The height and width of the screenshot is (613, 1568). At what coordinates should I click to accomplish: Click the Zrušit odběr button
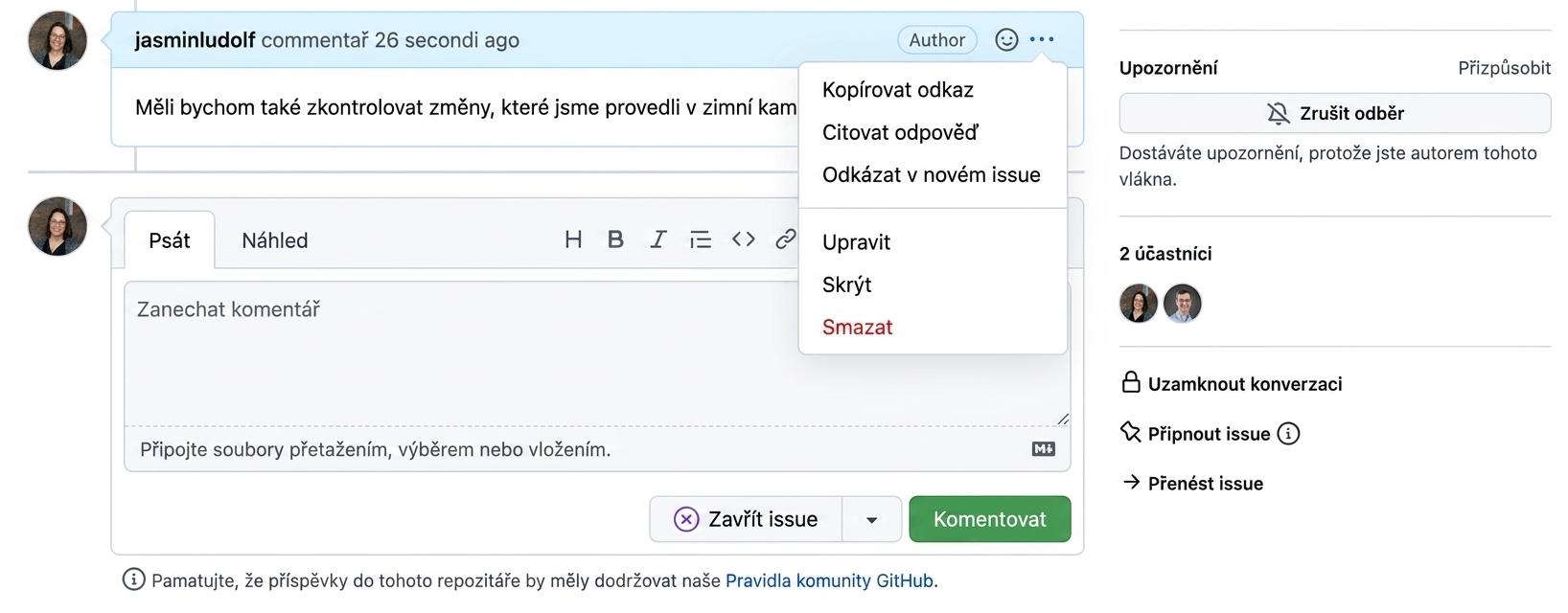coord(1335,113)
